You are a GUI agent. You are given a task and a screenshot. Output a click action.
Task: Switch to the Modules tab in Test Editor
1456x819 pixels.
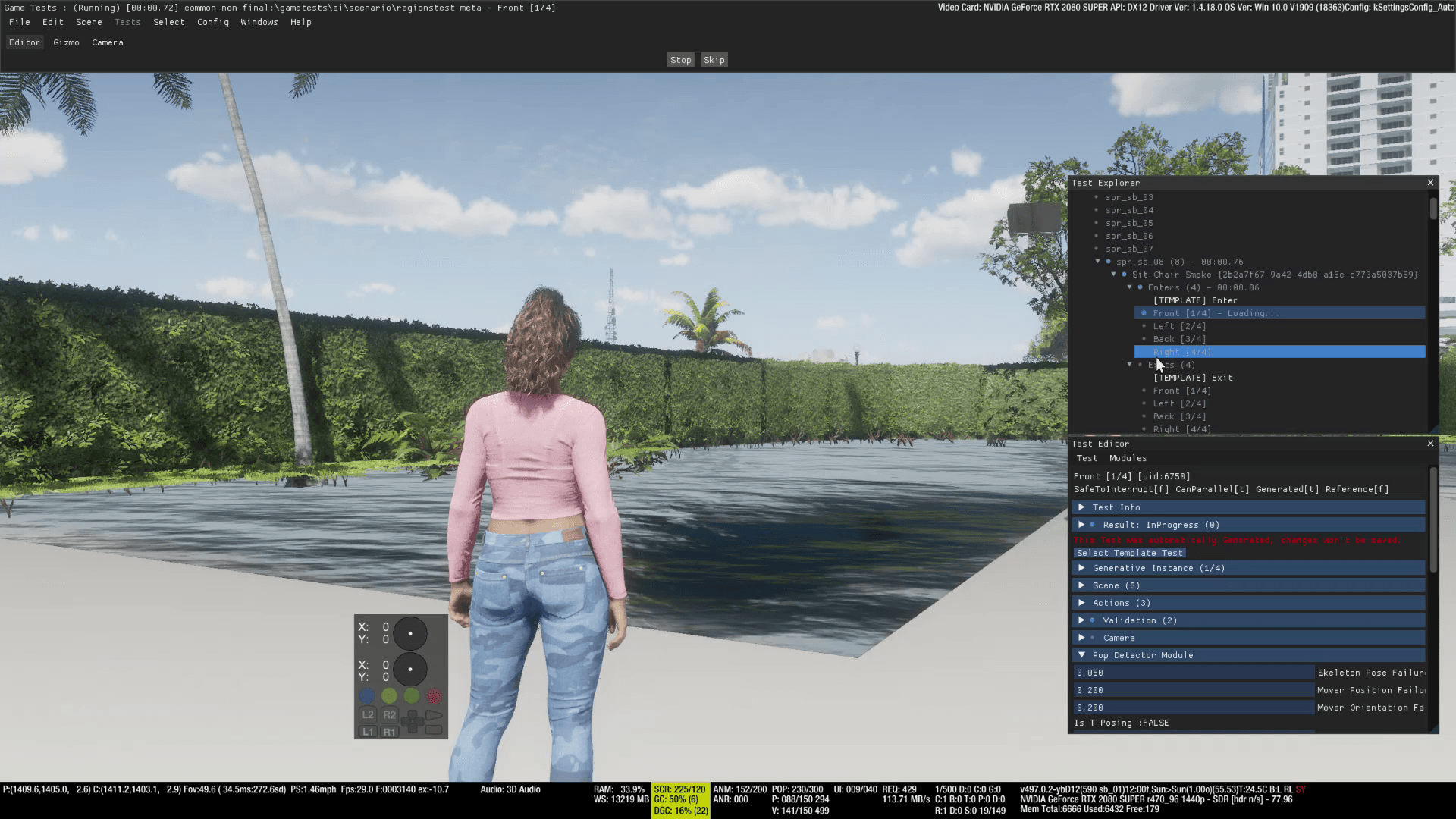click(1128, 458)
